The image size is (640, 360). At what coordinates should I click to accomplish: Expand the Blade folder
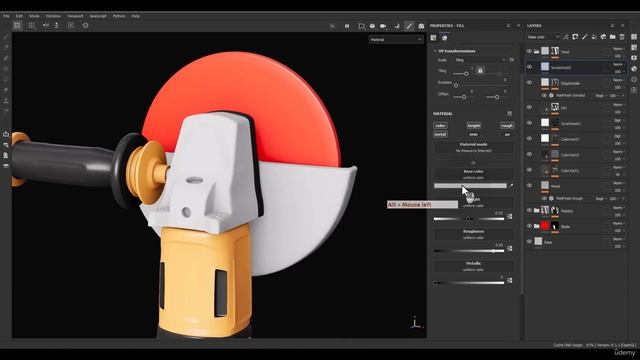coord(537,226)
